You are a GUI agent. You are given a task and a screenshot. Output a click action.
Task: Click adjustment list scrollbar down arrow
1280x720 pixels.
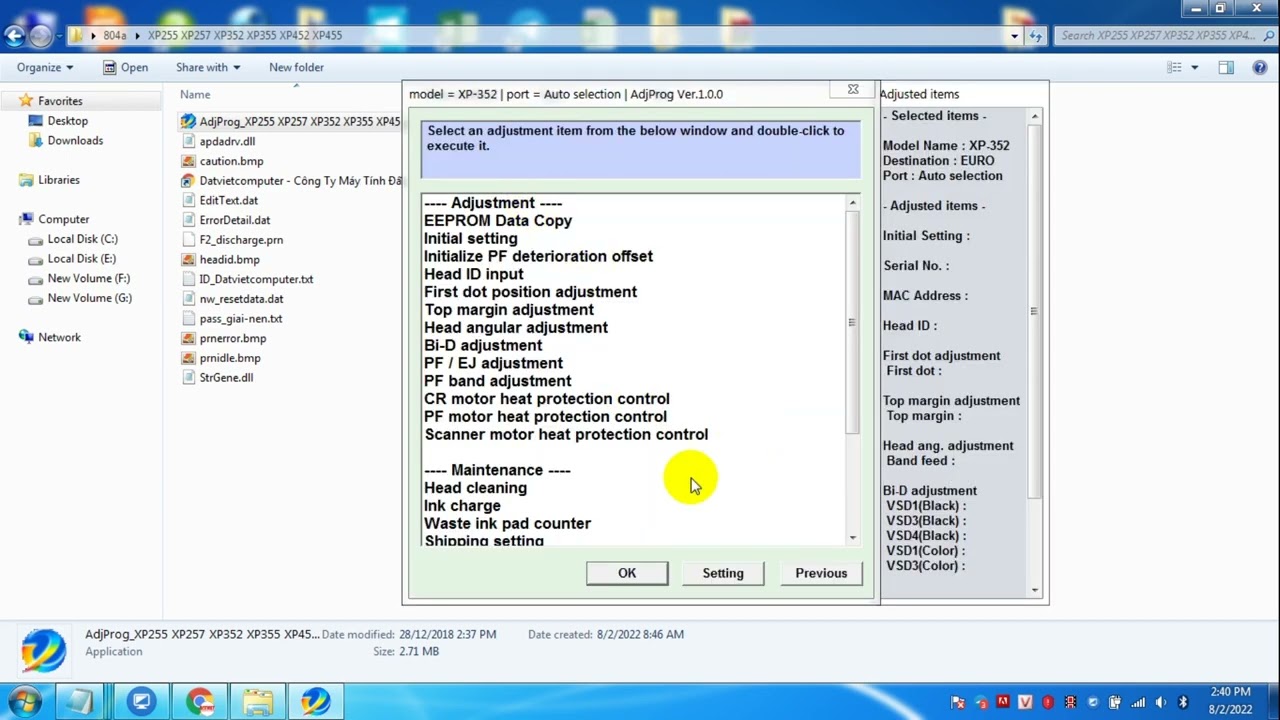click(x=852, y=538)
